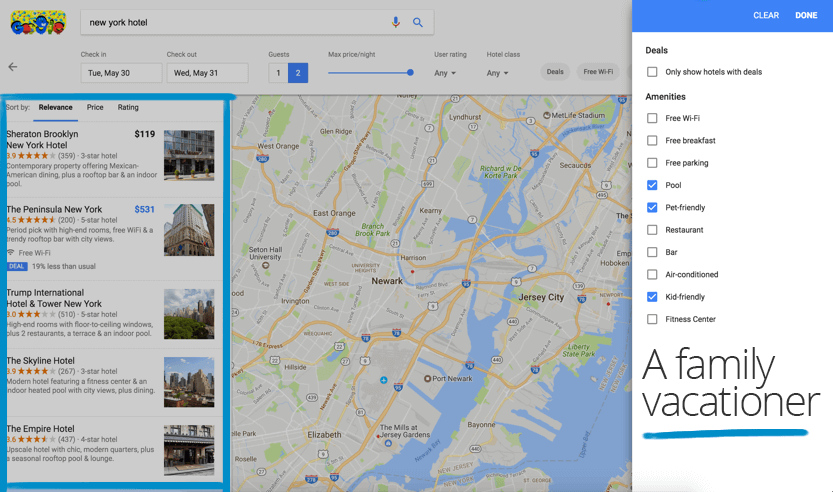Viewport: 833px width, 492px height.
Task: Open The Skyline Hotel photo
Action: (189, 382)
